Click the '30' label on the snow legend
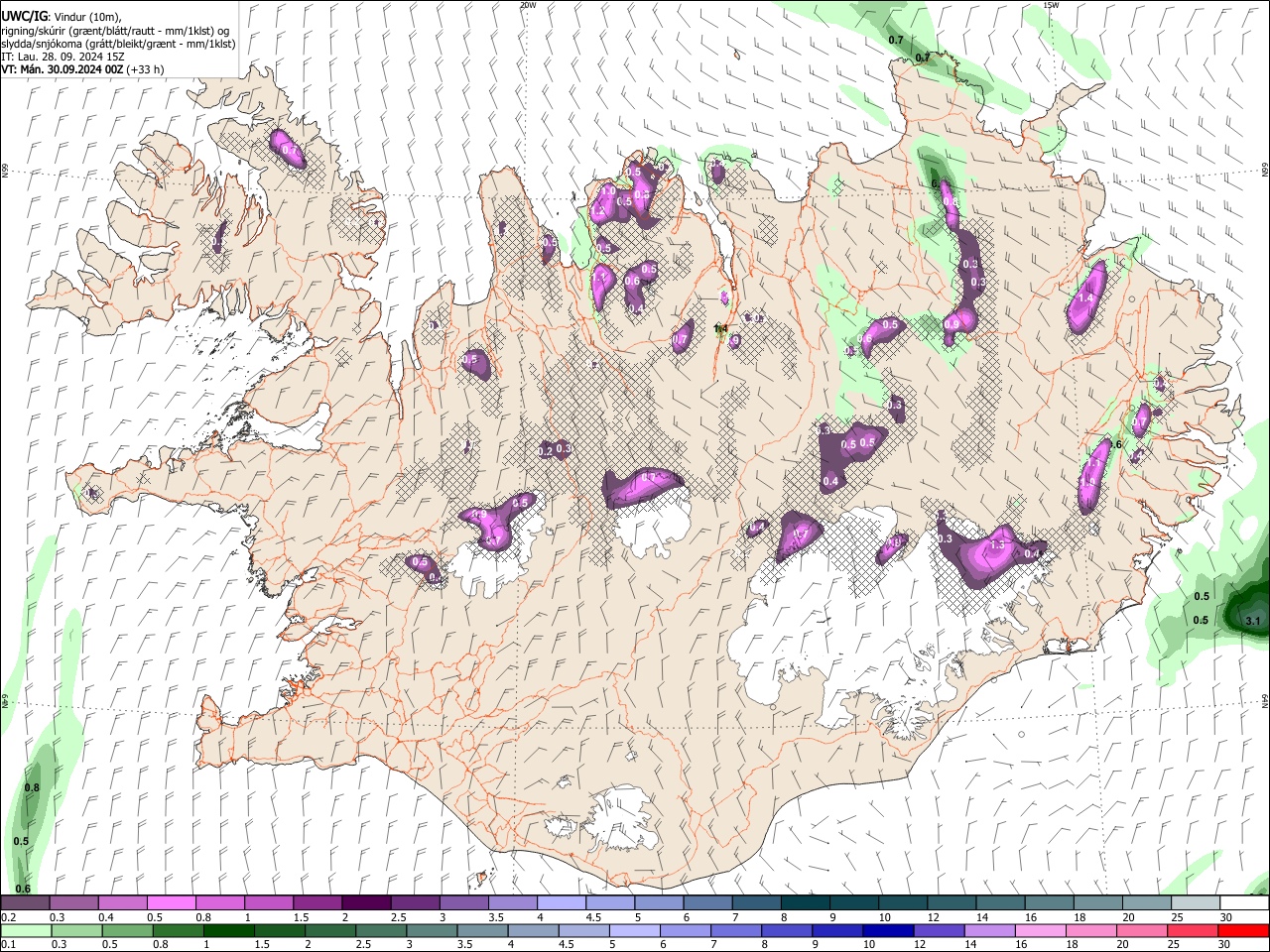 (1226, 917)
